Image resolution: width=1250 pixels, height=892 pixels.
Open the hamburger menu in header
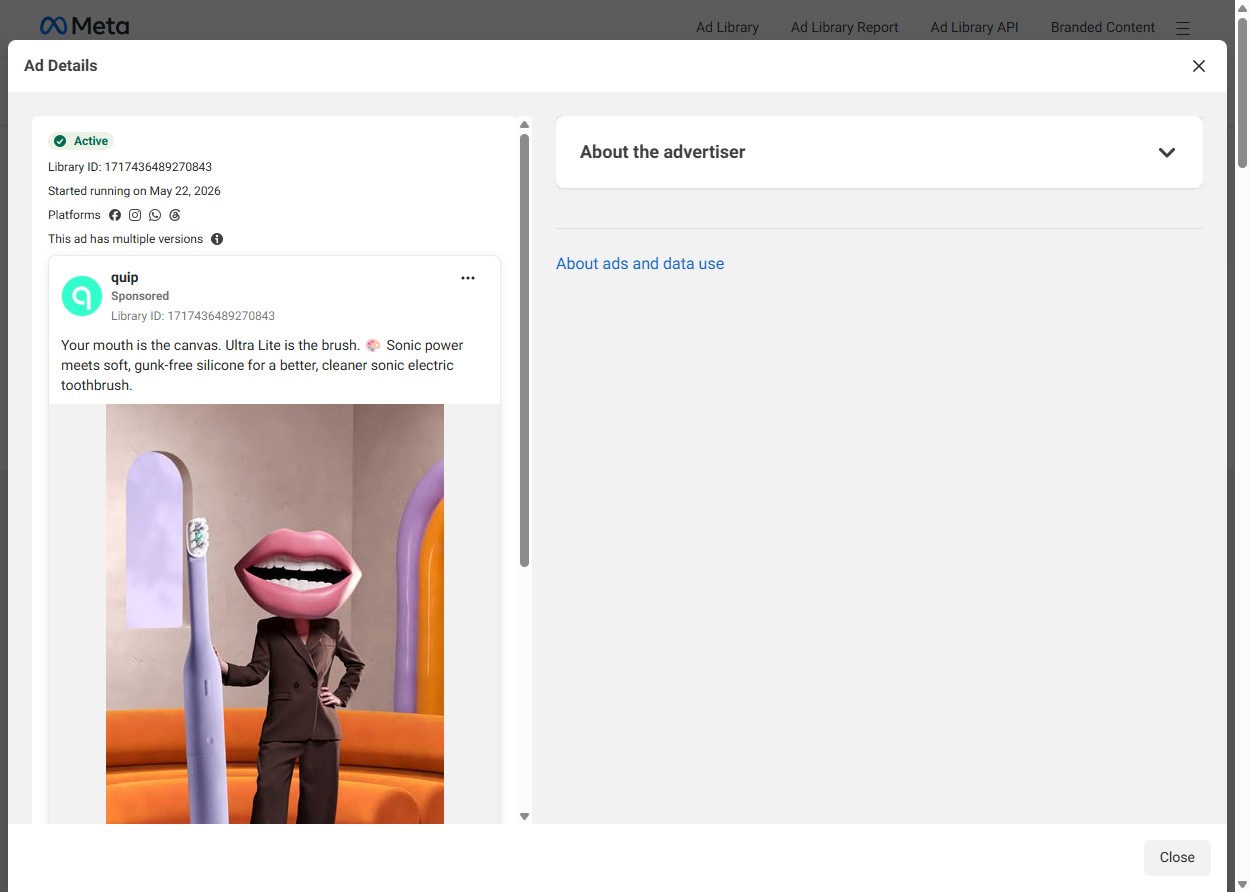(x=1183, y=28)
